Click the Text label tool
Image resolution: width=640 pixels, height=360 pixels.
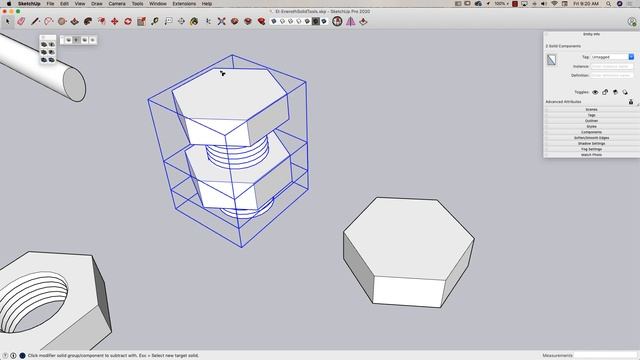pyautogui.click(x=168, y=21)
